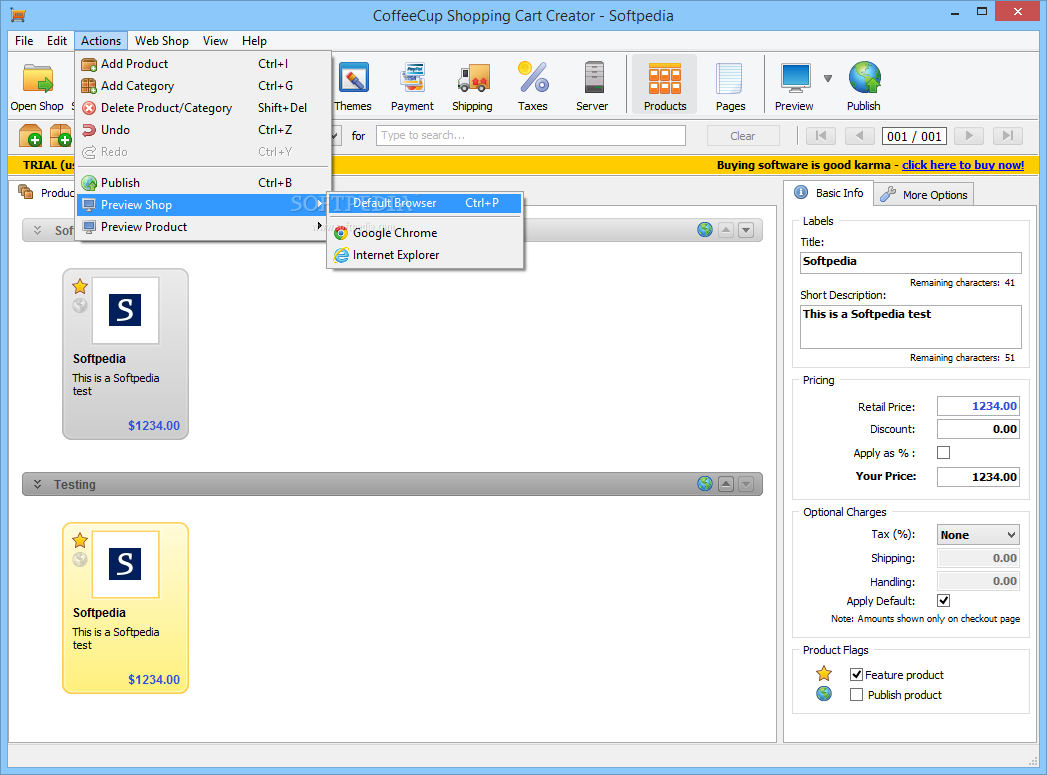Select Delete Product/Category menu item
The height and width of the screenshot is (775, 1047).
(x=202, y=108)
